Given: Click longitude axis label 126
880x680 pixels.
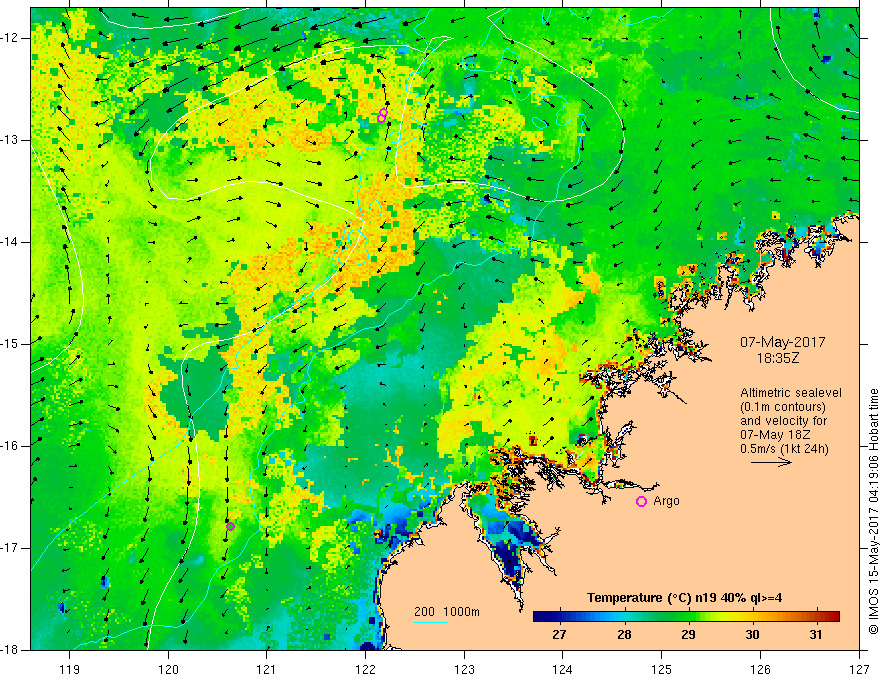Looking at the screenshot, I should (x=760, y=669).
